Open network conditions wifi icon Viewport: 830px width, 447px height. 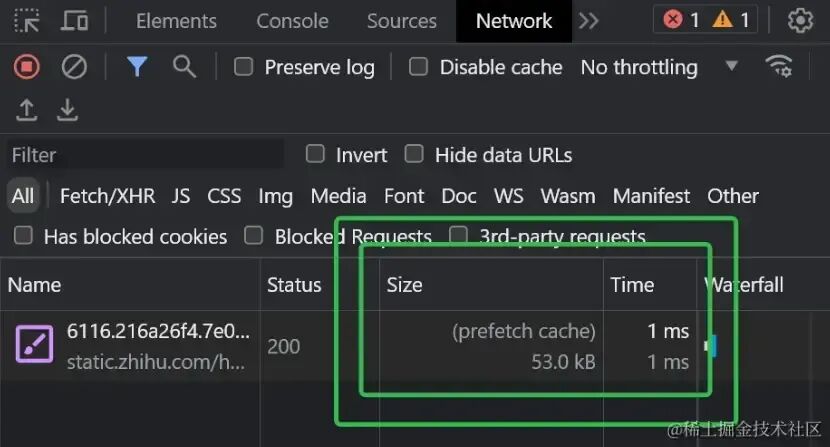(x=778, y=66)
